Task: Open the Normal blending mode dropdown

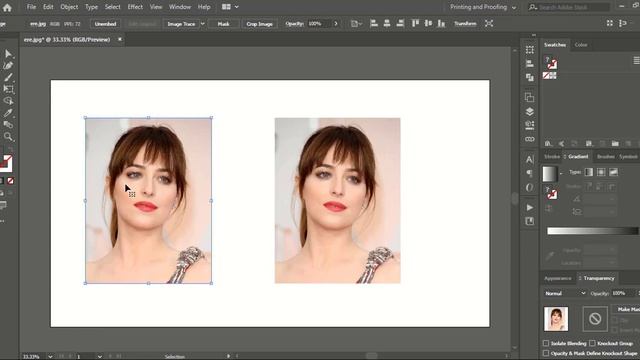Action: [x=565, y=293]
